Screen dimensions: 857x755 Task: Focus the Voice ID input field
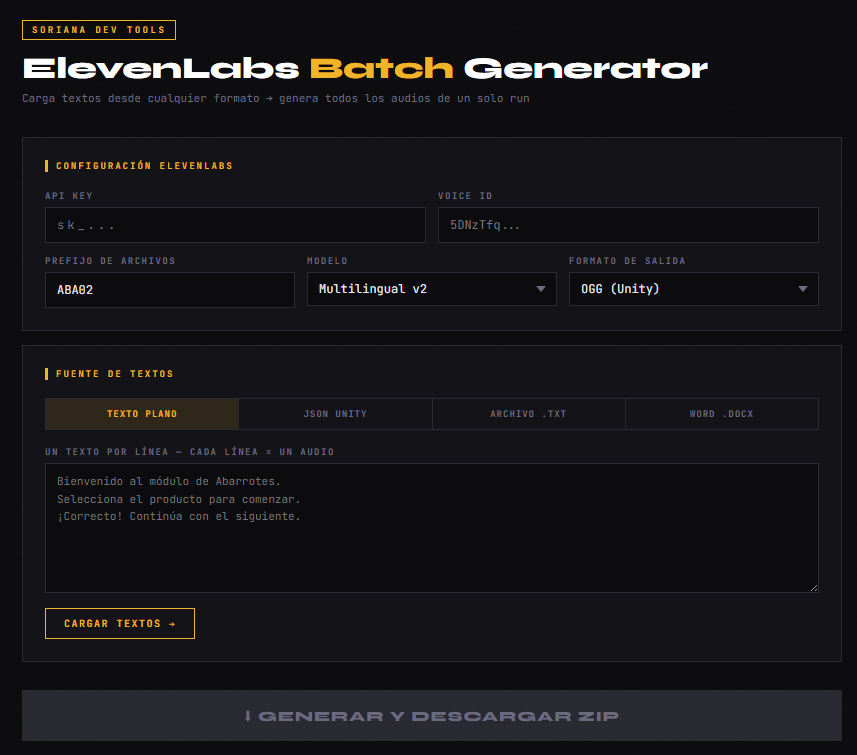628,225
